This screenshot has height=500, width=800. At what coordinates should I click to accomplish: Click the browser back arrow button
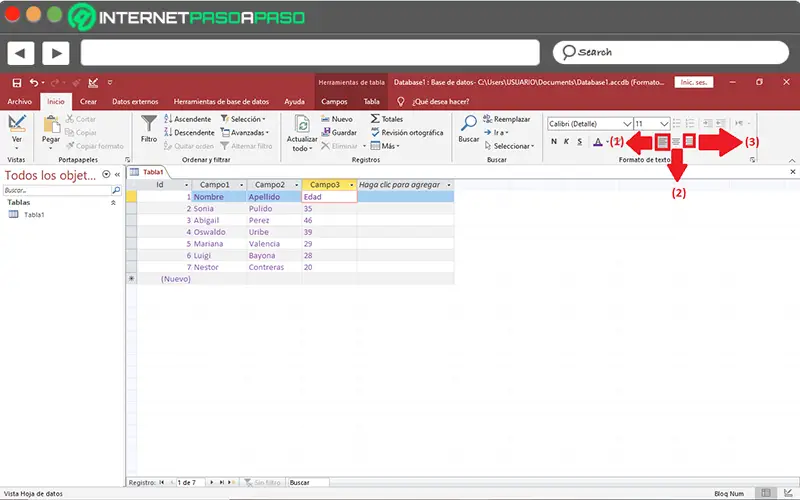click(x=20, y=53)
